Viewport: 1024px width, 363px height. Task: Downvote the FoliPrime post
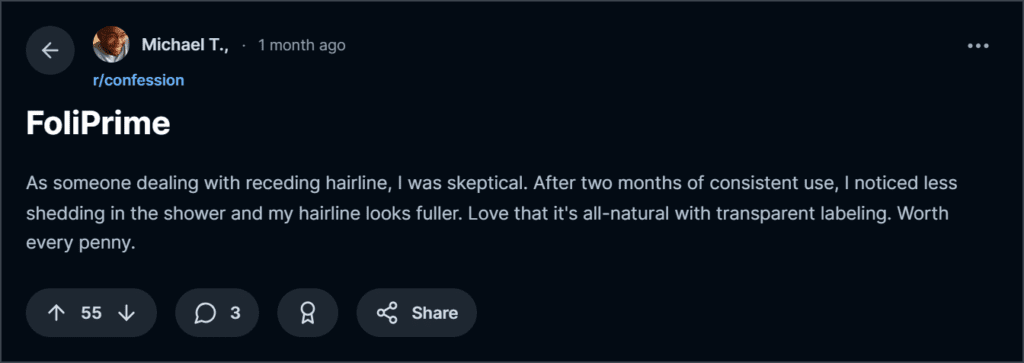[x=126, y=313]
